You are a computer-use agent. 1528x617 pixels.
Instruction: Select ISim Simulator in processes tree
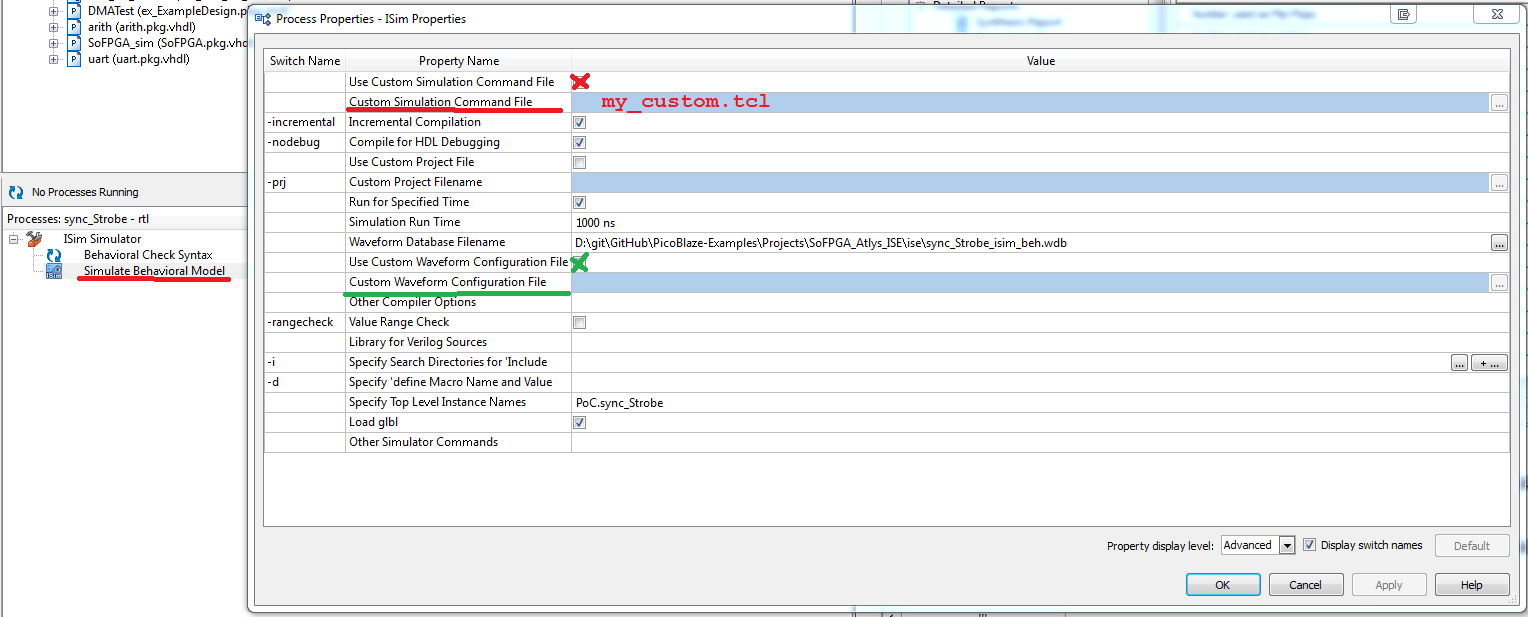102,239
